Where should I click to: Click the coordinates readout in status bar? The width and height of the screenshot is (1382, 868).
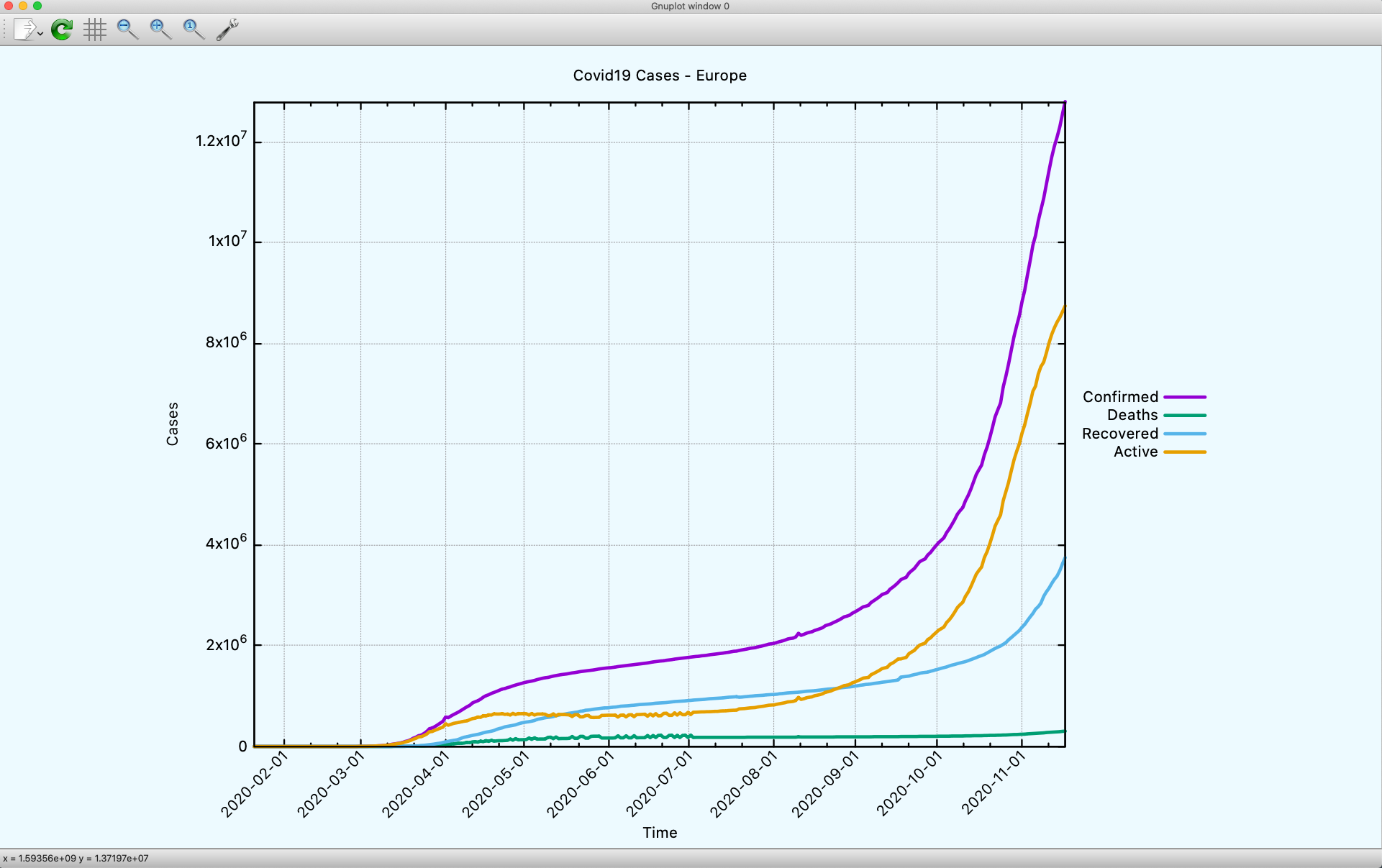[x=76, y=858]
